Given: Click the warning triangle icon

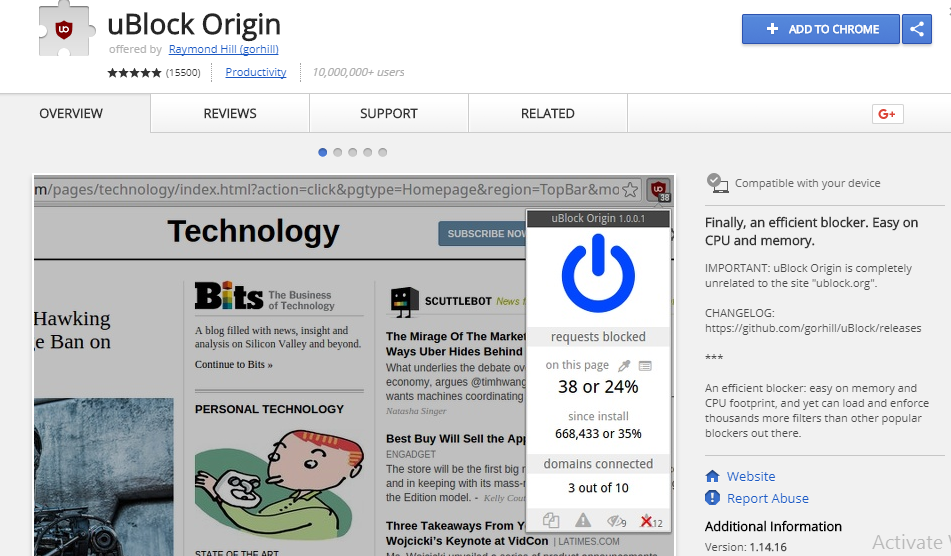Looking at the screenshot, I should (583, 520).
